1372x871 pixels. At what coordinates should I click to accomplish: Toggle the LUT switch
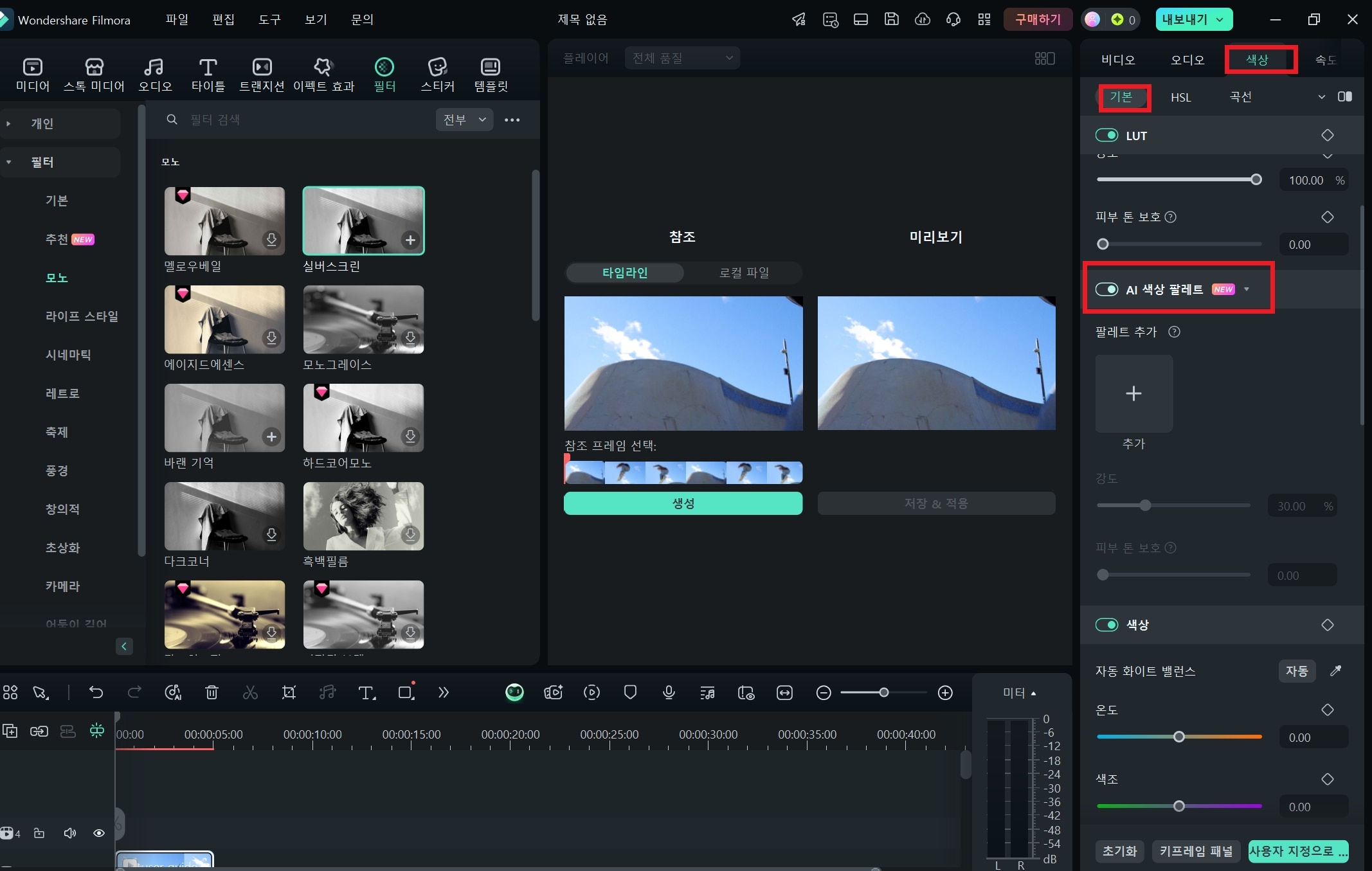tap(1107, 135)
